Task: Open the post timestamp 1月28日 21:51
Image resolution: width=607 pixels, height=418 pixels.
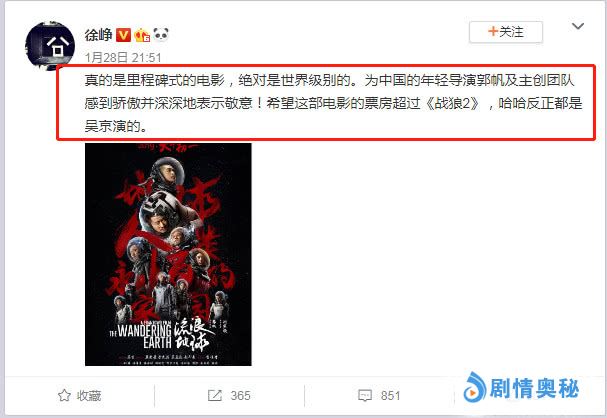Action: coord(123,58)
